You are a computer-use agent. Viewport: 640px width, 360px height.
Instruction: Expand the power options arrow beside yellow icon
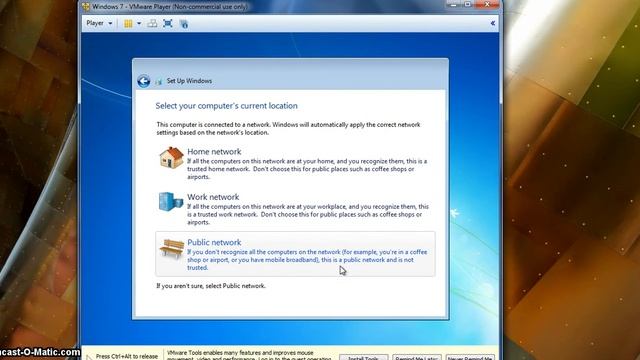click(x=139, y=24)
